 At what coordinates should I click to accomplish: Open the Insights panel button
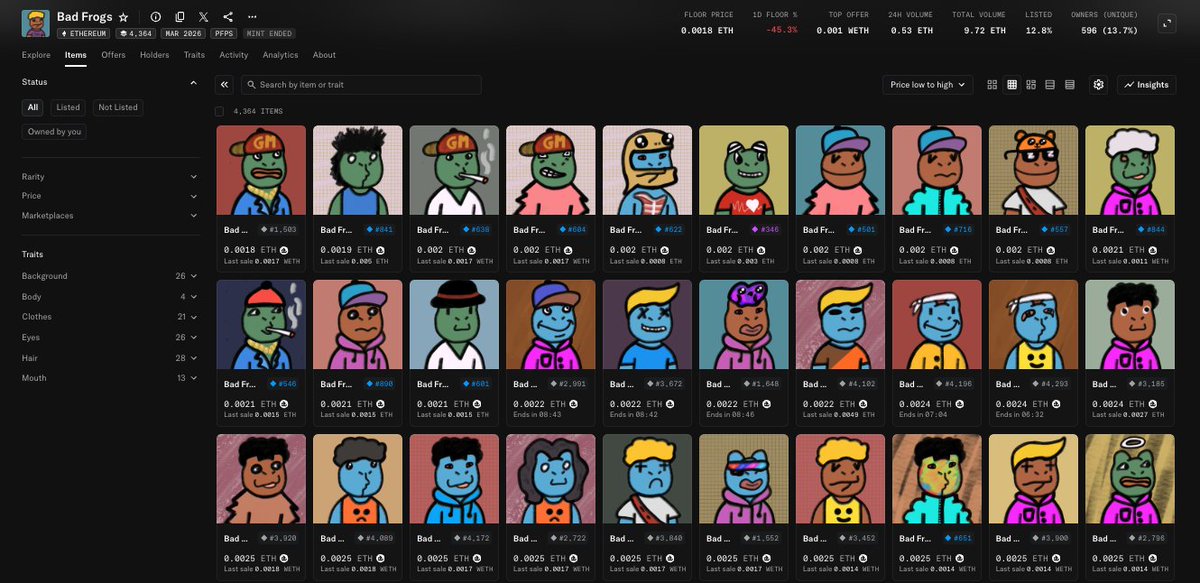click(1146, 85)
